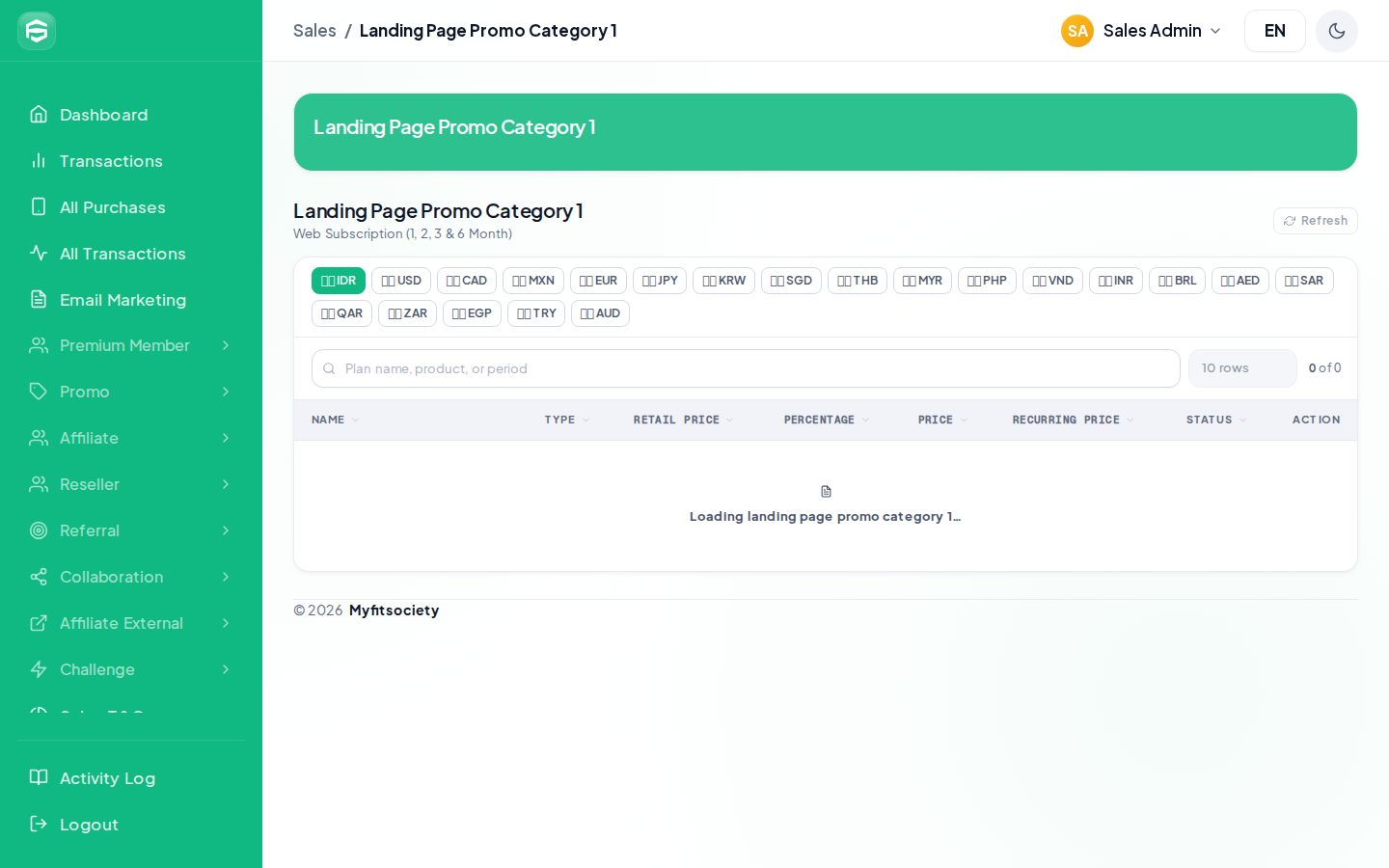The height and width of the screenshot is (868, 1389).
Task: Open the 10 rows selector
Action: 1242,368
